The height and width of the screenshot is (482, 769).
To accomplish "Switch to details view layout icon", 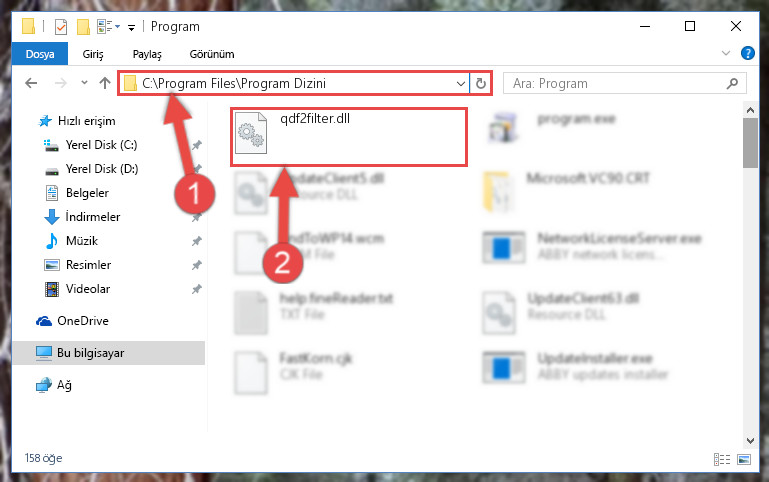I will (721, 459).
